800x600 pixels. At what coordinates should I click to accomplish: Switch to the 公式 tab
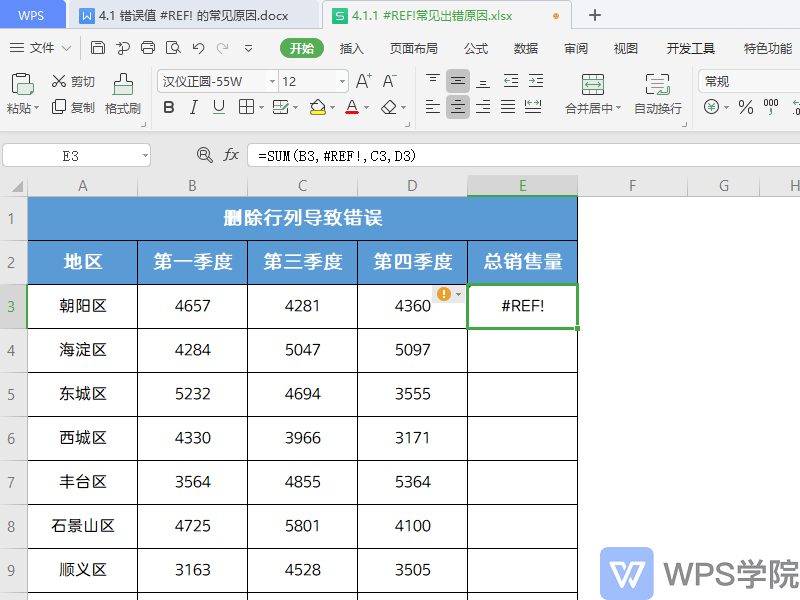[476, 48]
